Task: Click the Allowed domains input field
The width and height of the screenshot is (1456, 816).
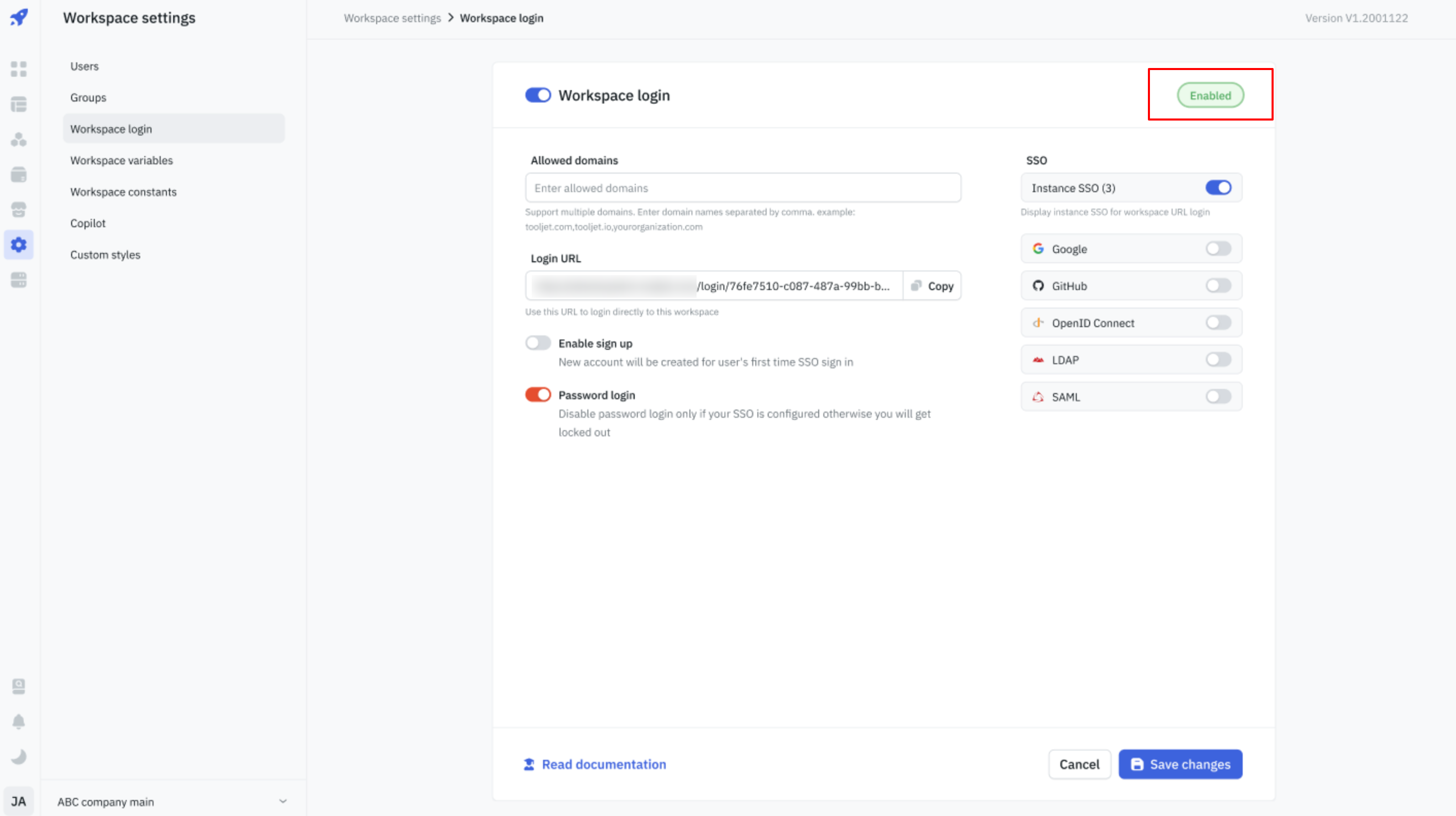Action: [743, 188]
